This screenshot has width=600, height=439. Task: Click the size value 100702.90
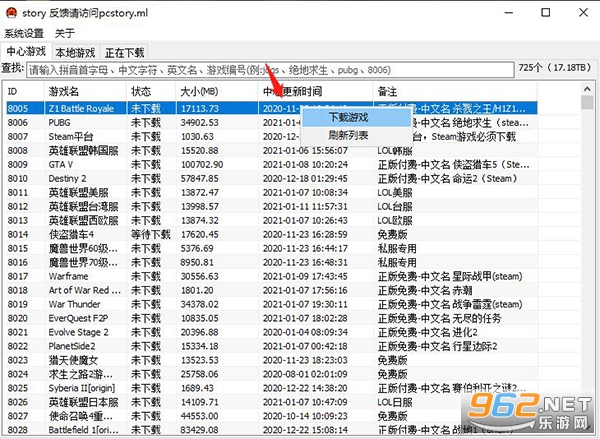[x=202, y=165]
